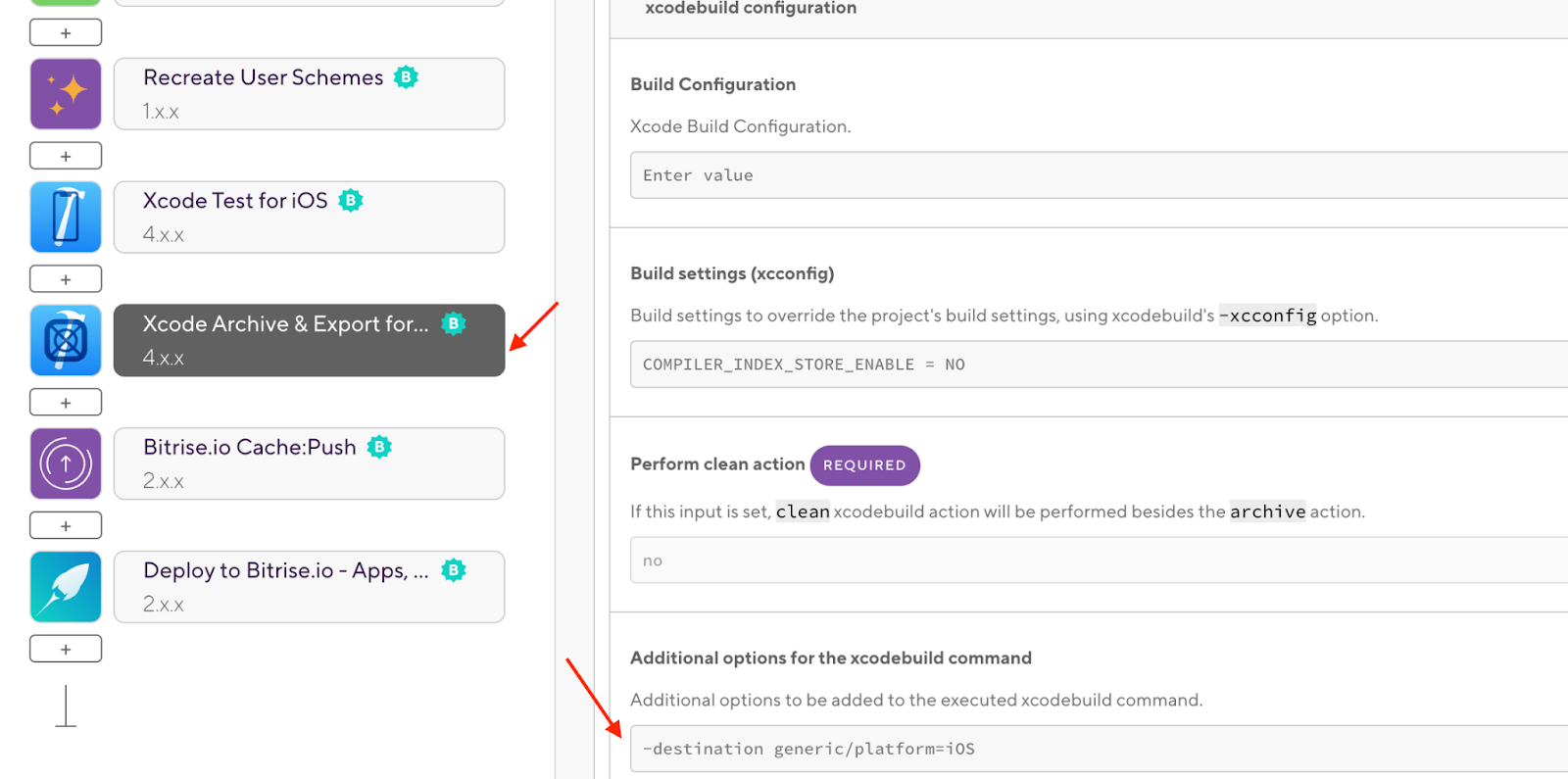Click version 2.x.x under Bitrise.io Cache:Push
Image resolution: width=1568 pixels, height=779 pixels.
click(x=163, y=481)
